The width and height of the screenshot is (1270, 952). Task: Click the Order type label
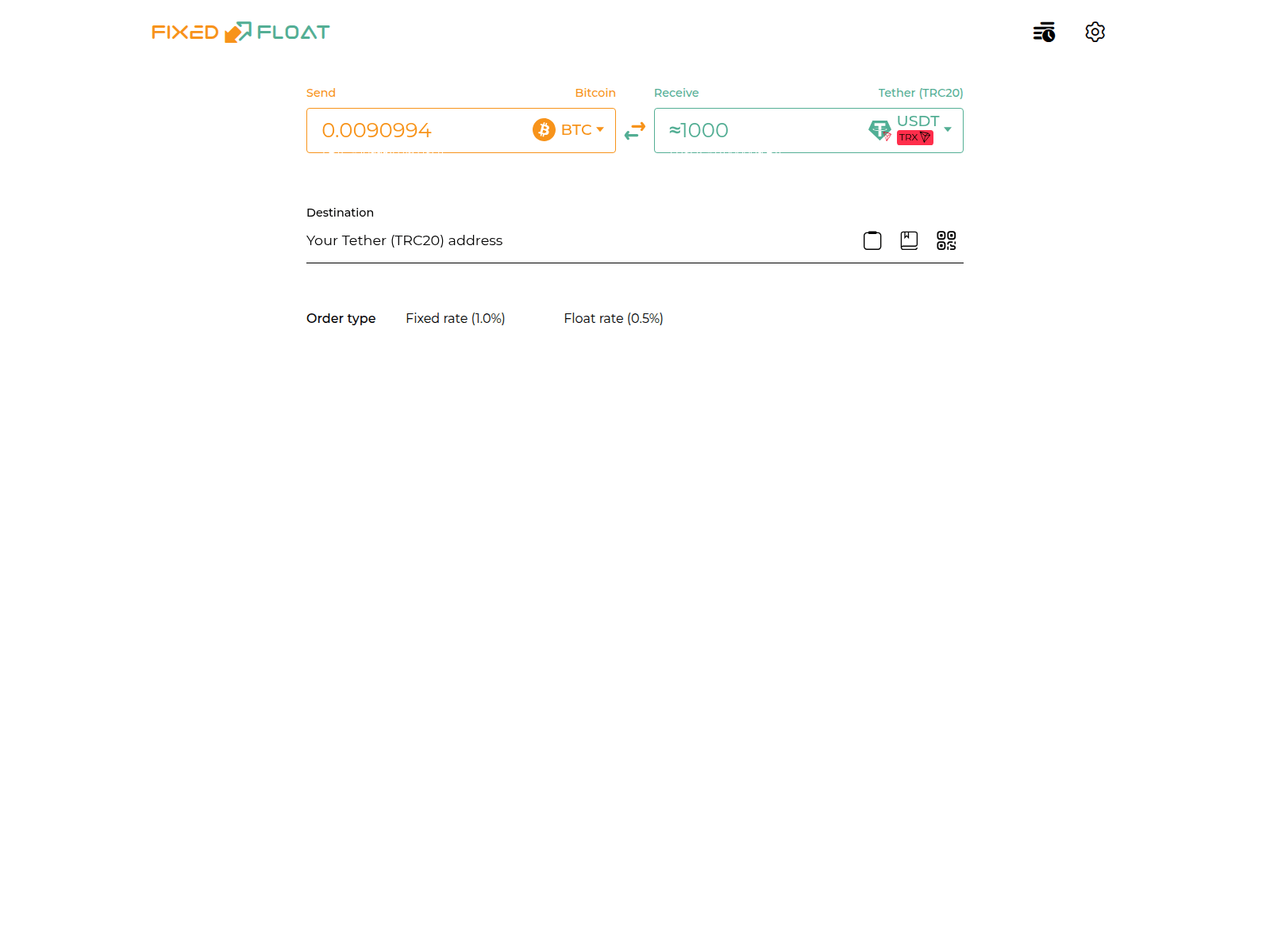point(341,318)
